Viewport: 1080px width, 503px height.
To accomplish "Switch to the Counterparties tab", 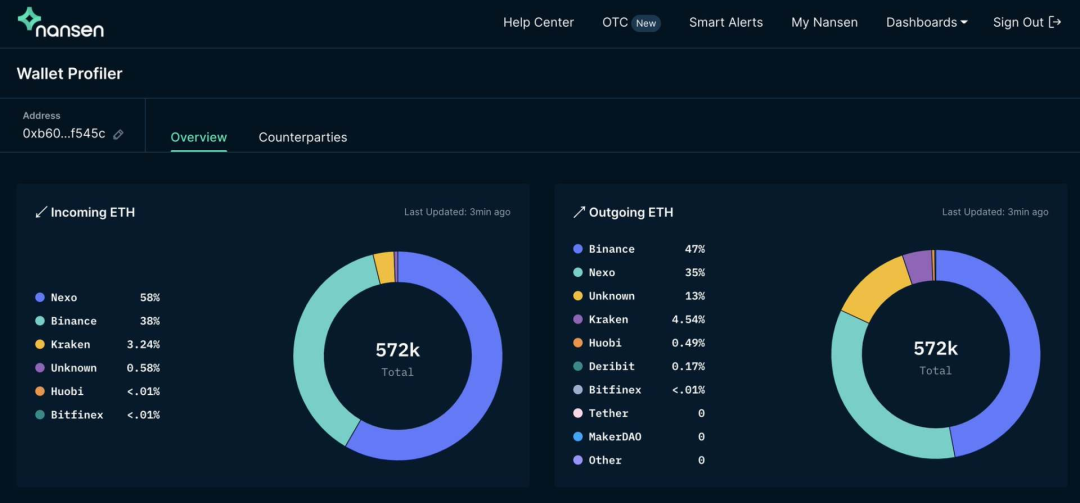I will pyautogui.click(x=302, y=137).
